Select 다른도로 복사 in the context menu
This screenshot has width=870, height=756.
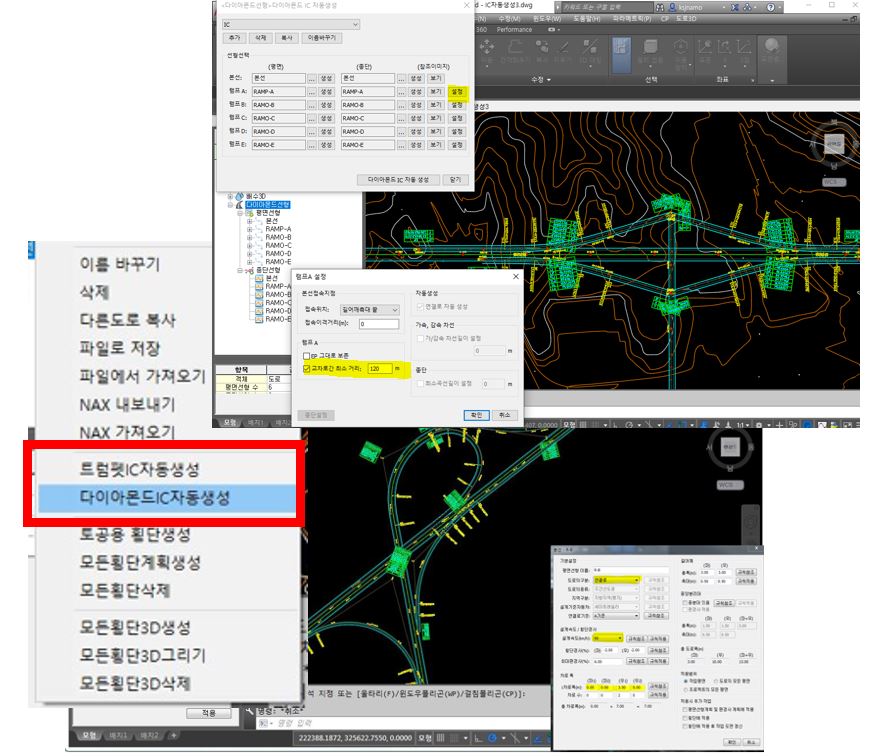point(128,320)
